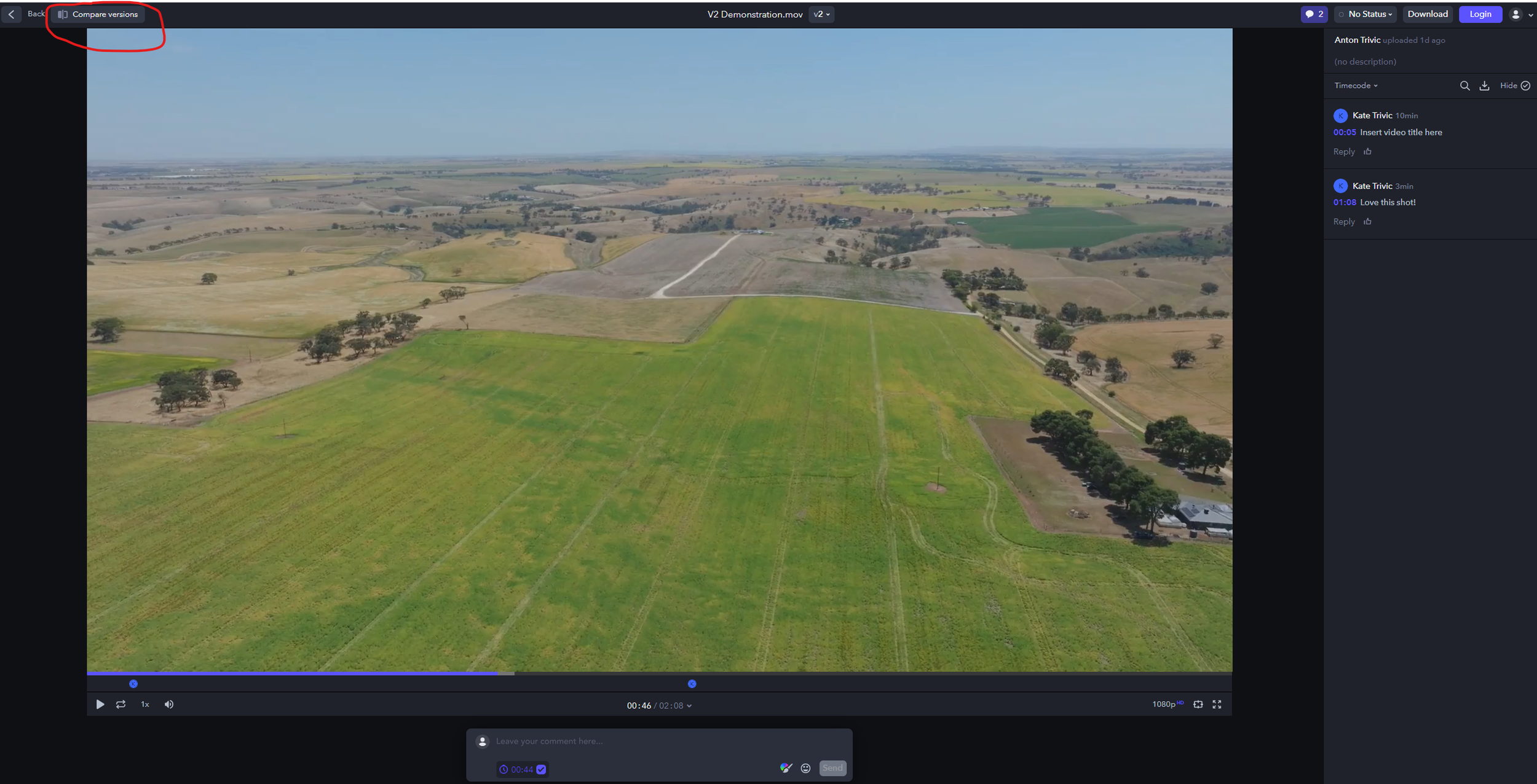Toggle loop playback icon
1537x784 pixels.
click(121, 704)
